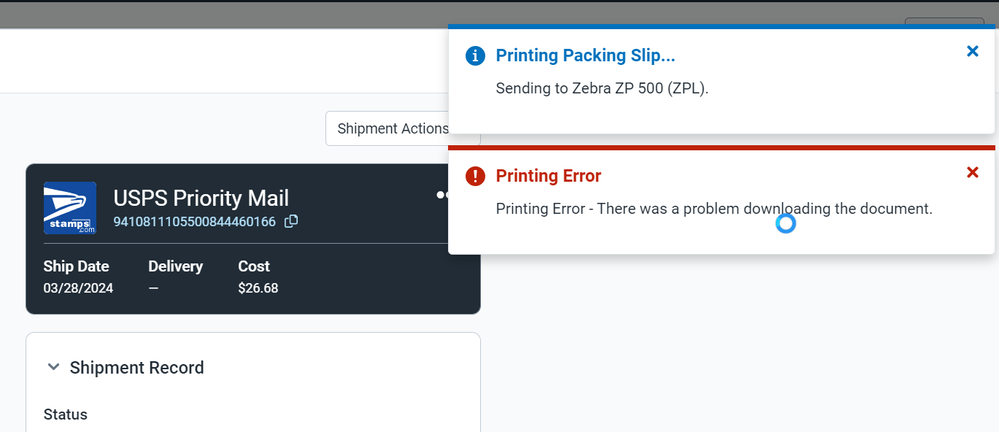
Task: Click the shipment cost $26.68
Action: point(258,288)
